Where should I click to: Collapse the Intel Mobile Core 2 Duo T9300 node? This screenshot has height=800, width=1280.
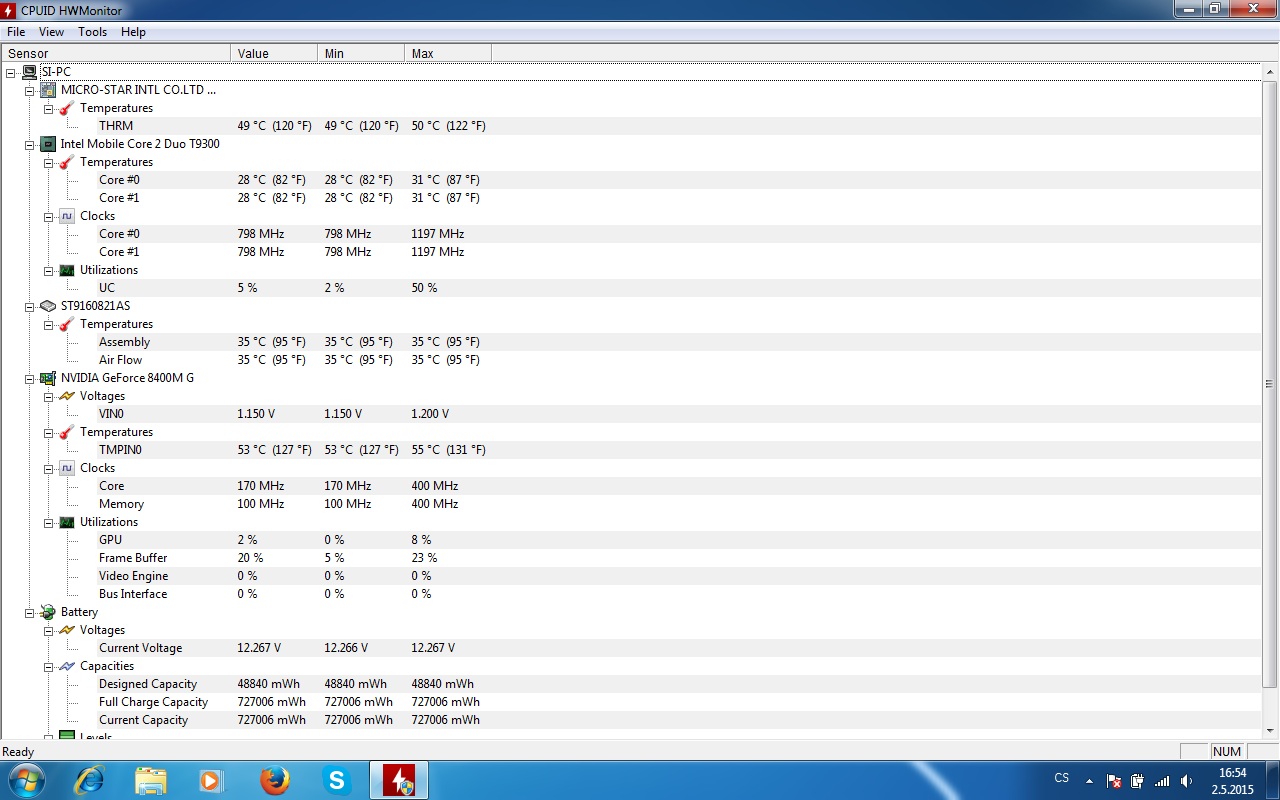(x=29, y=144)
